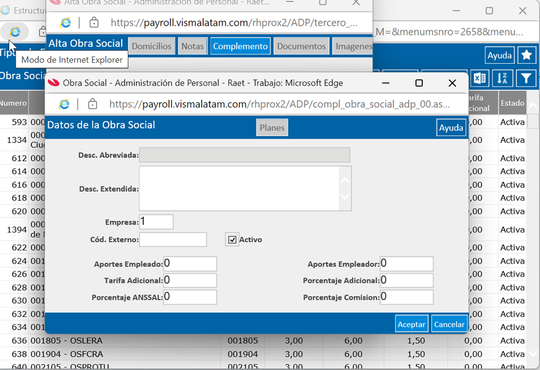The image size is (540, 370).
Task: Click the Aceptar button
Action: [x=412, y=324]
